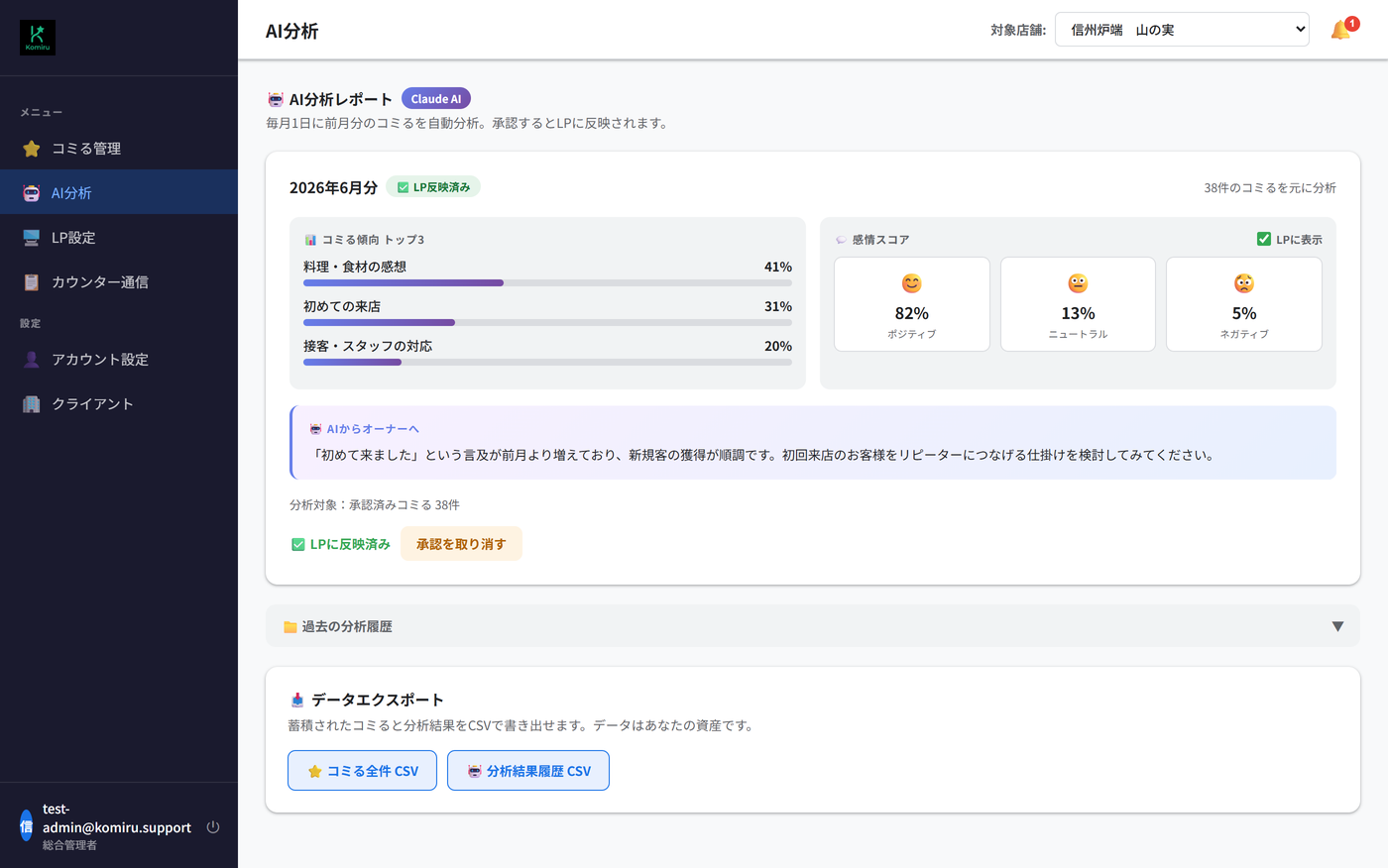Click the down triangle on the history panel

(x=1337, y=626)
